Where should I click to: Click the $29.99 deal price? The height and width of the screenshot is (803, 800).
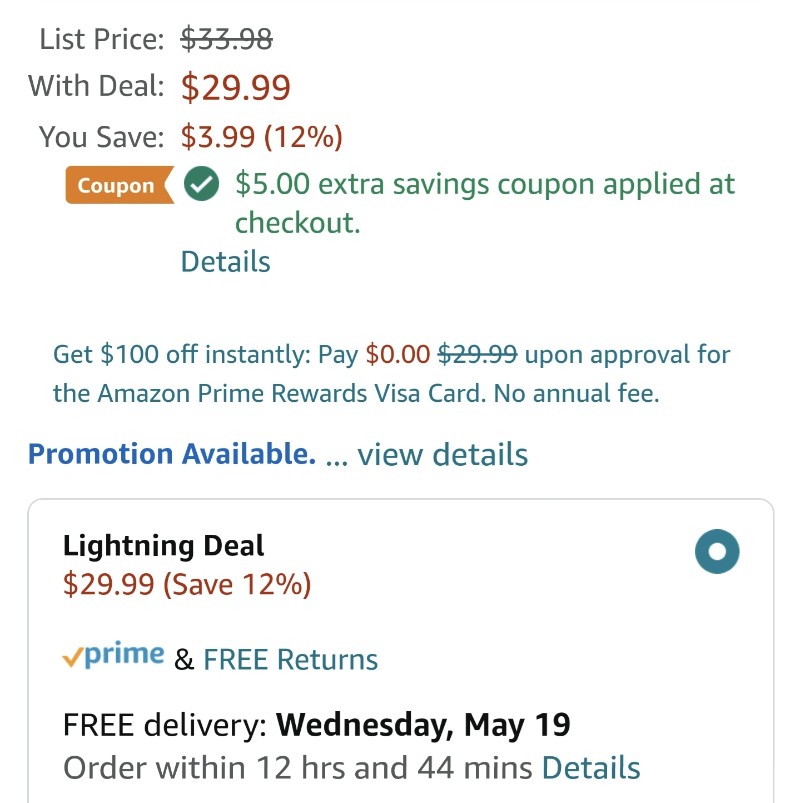[x=236, y=87]
